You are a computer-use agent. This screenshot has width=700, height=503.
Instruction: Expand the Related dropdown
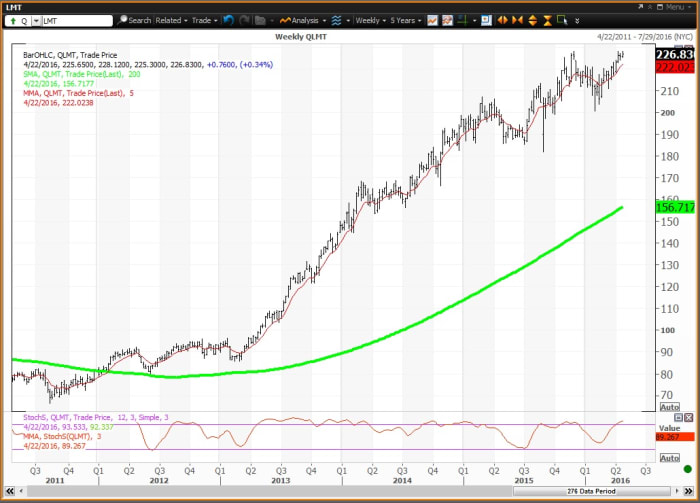(x=171, y=20)
